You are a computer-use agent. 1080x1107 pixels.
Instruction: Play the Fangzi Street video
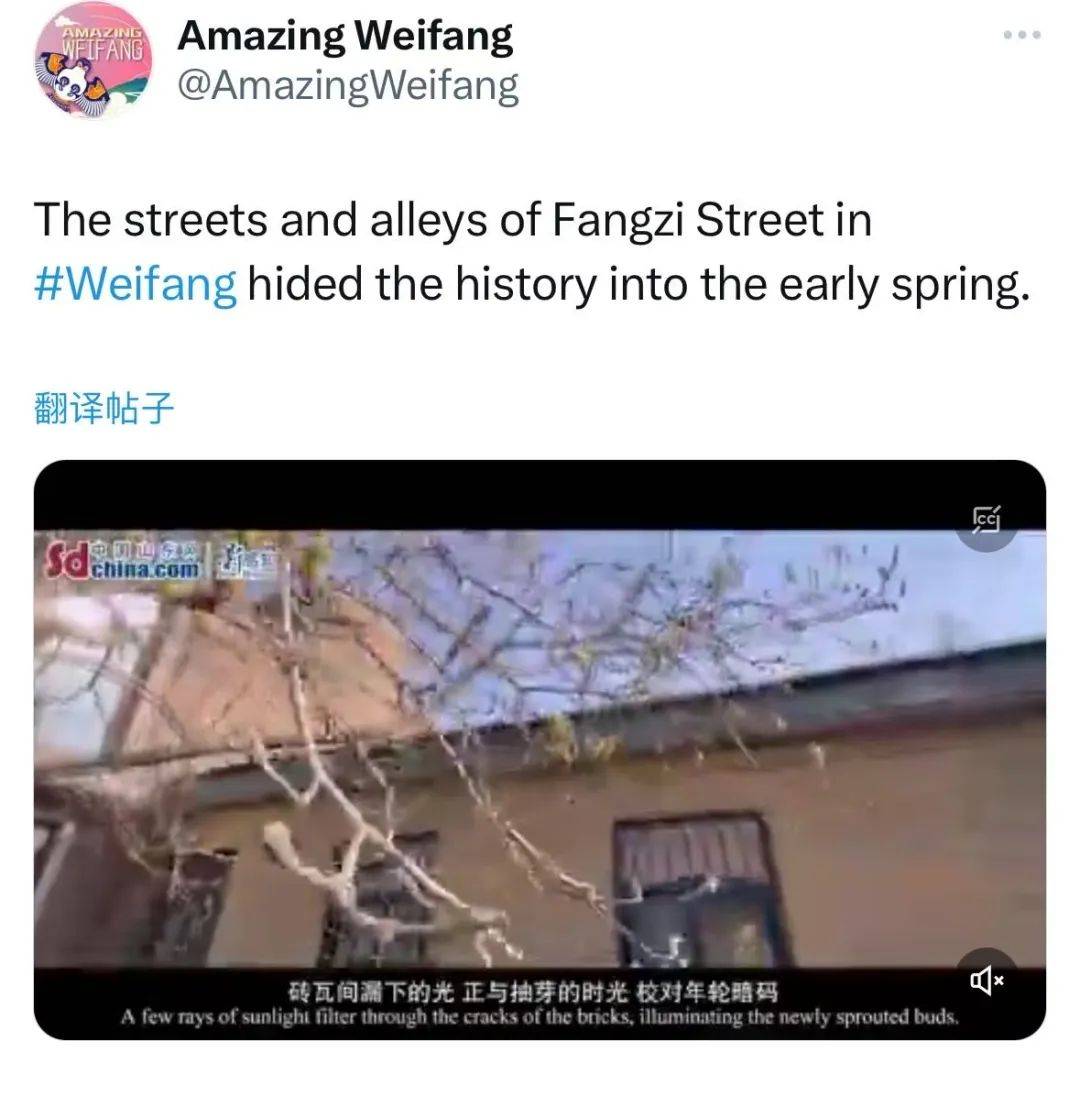tap(540, 749)
